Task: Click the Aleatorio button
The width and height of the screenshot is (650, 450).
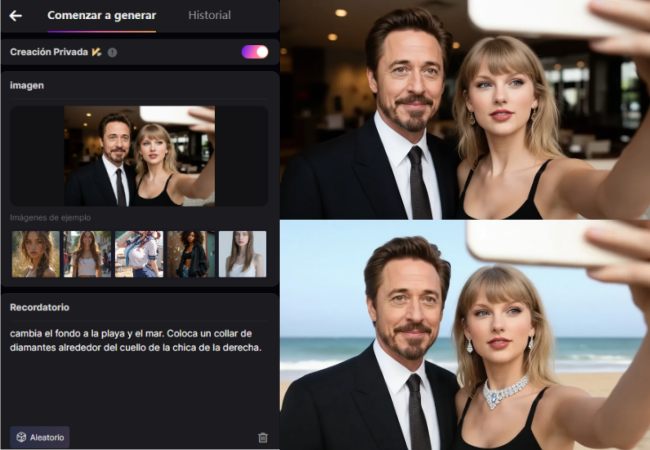Action: [x=40, y=437]
